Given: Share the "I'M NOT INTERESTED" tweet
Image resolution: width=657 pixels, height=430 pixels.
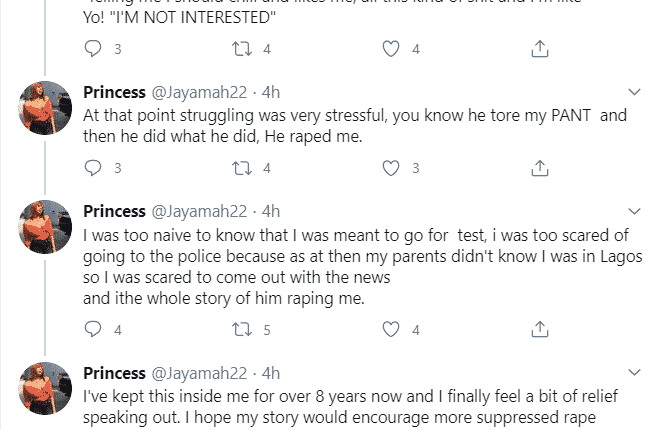Looking at the screenshot, I should click(x=539, y=48).
